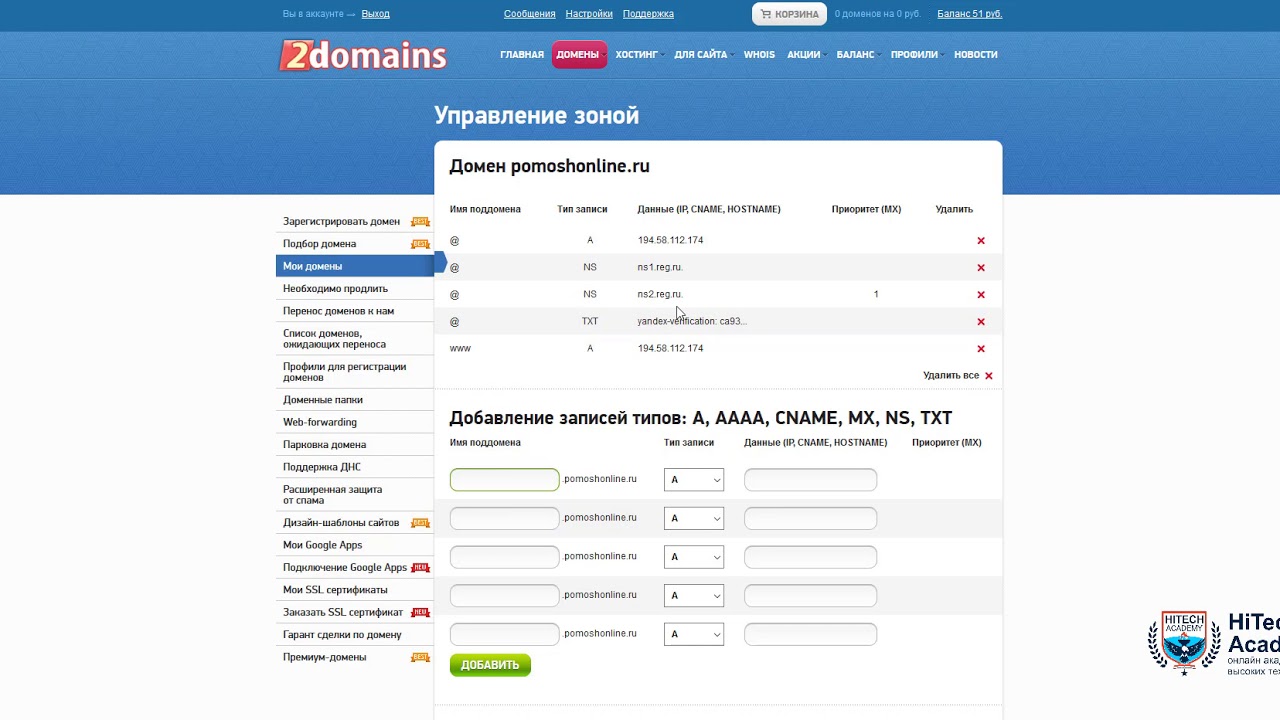Expand the Хостинг menu
Screen dimensions: 1280x720
click(638, 55)
